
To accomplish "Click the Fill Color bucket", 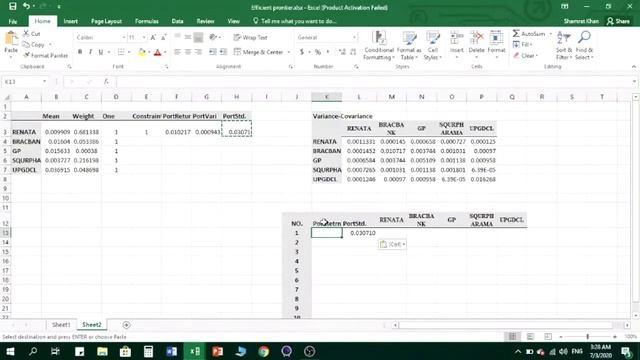I will [x=142, y=52].
